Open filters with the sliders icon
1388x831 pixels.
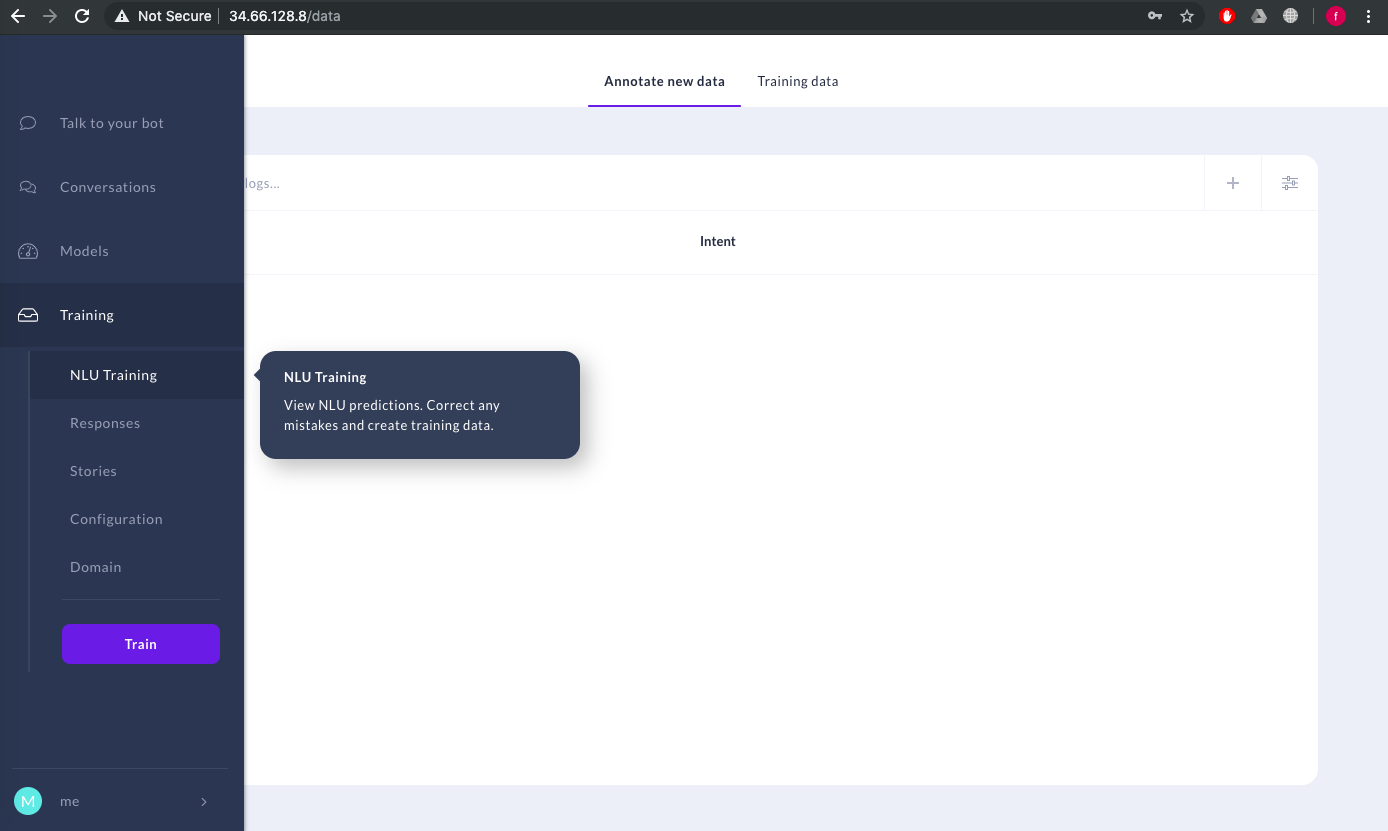[x=1290, y=183]
